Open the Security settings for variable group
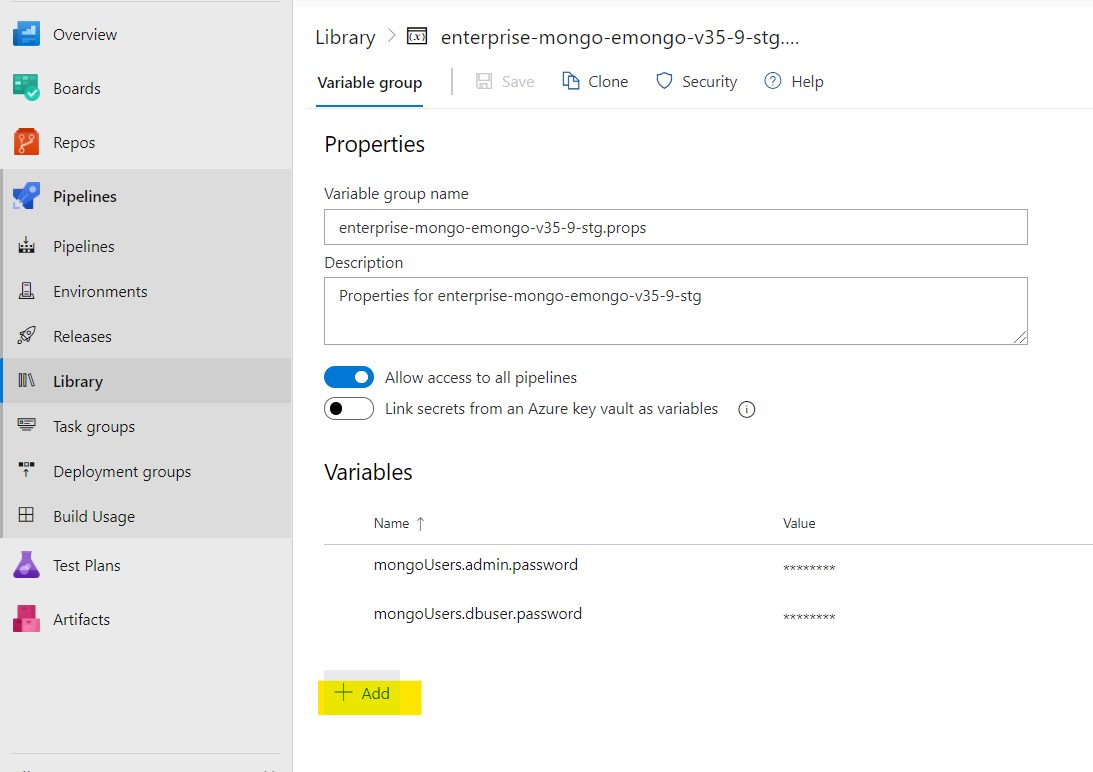Image resolution: width=1093 pixels, height=772 pixels. 696,82
